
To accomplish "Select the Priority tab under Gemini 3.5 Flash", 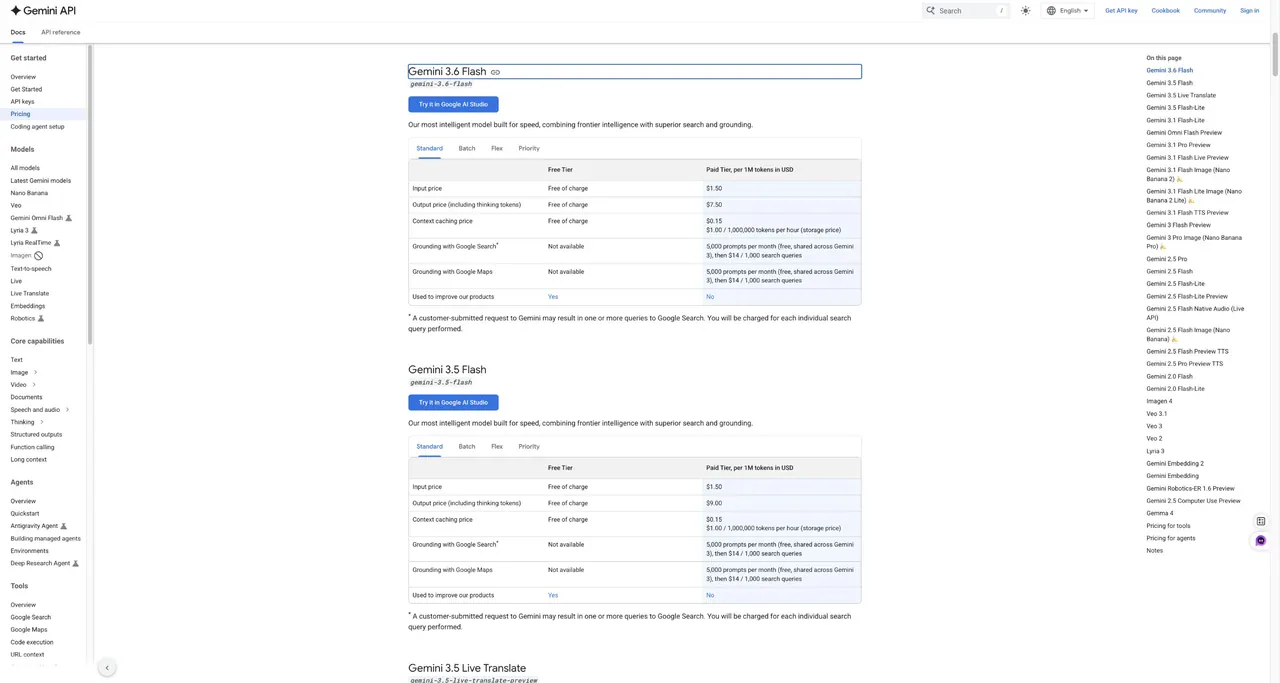I will [529, 447].
